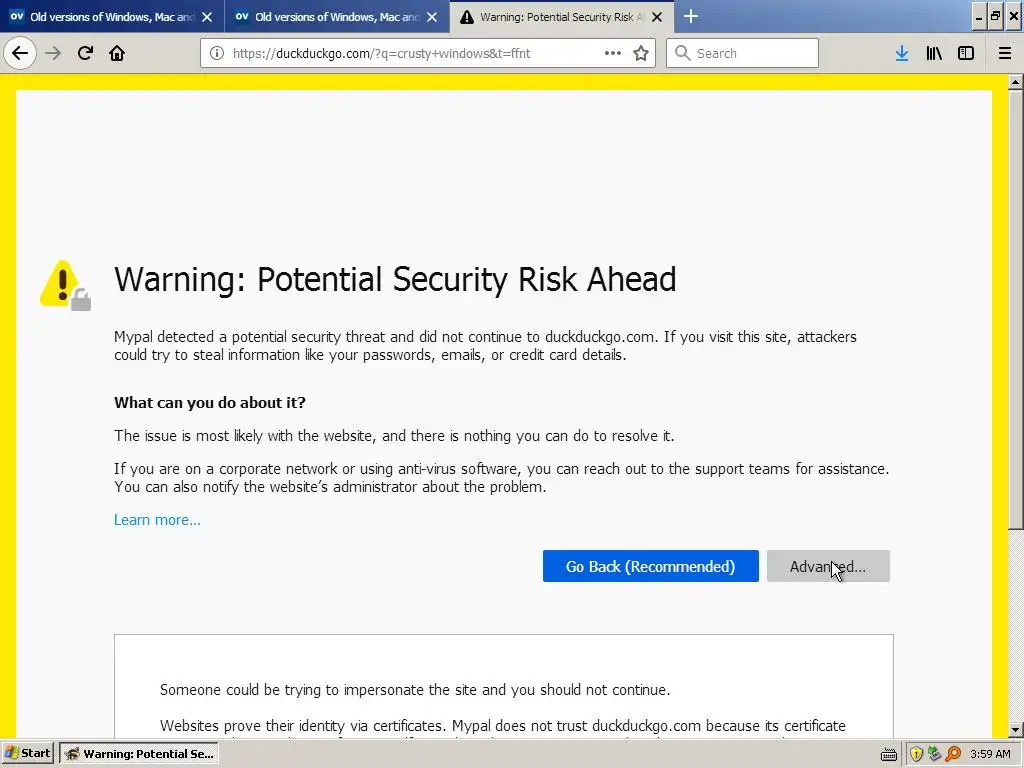Toggle the sidebar view icon

[966, 53]
